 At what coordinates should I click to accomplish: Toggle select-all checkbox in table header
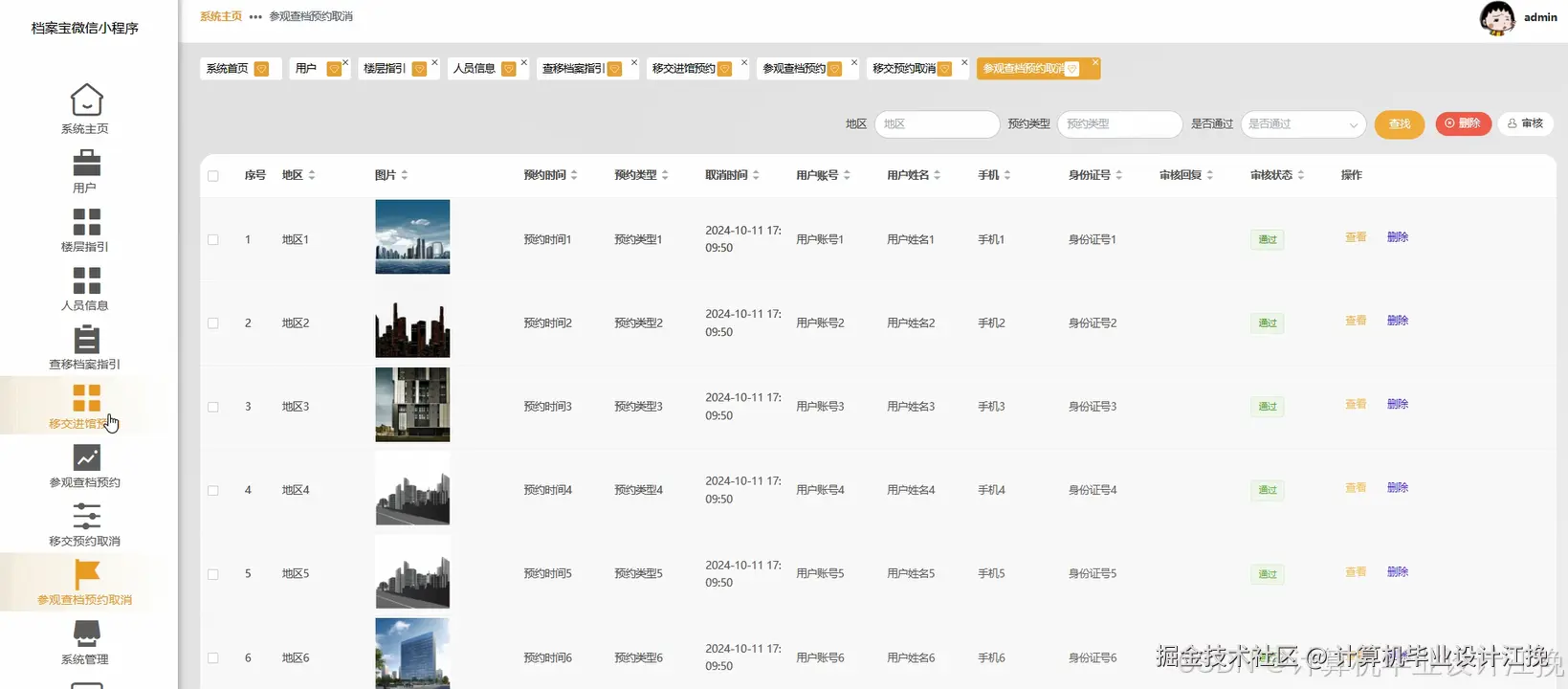pos(213,176)
